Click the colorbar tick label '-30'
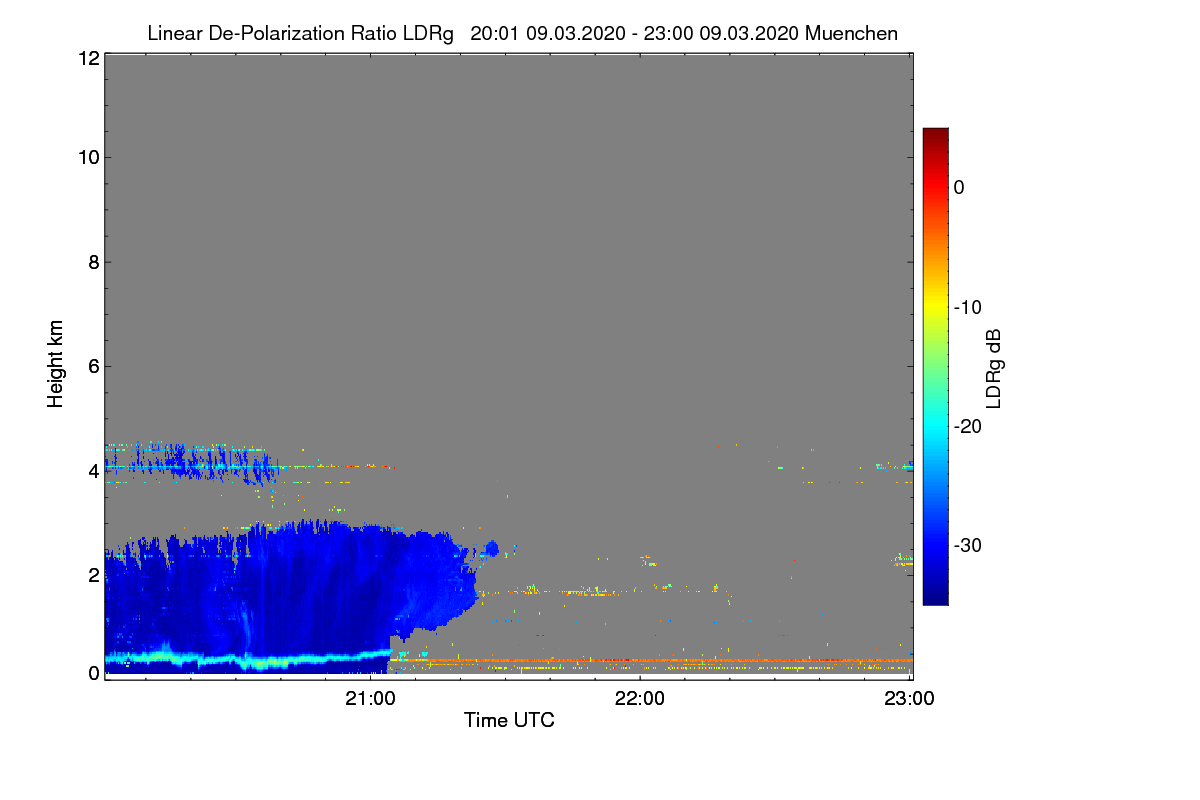The height and width of the screenshot is (800, 1200). point(967,546)
